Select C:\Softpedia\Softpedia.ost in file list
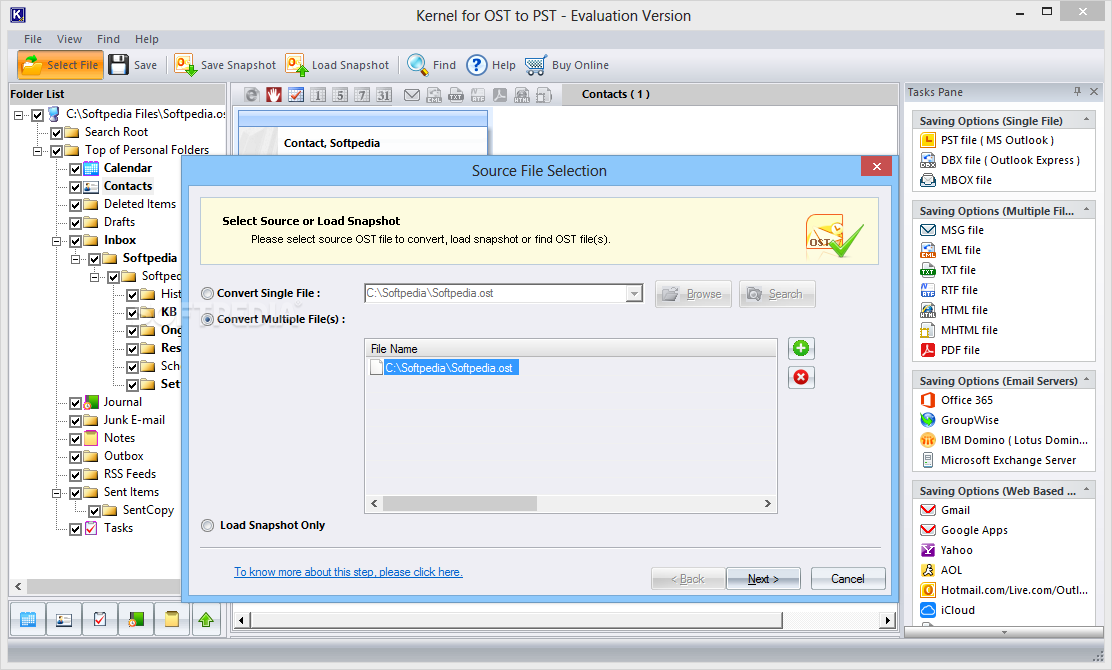This screenshot has width=1112, height=670. click(450, 368)
